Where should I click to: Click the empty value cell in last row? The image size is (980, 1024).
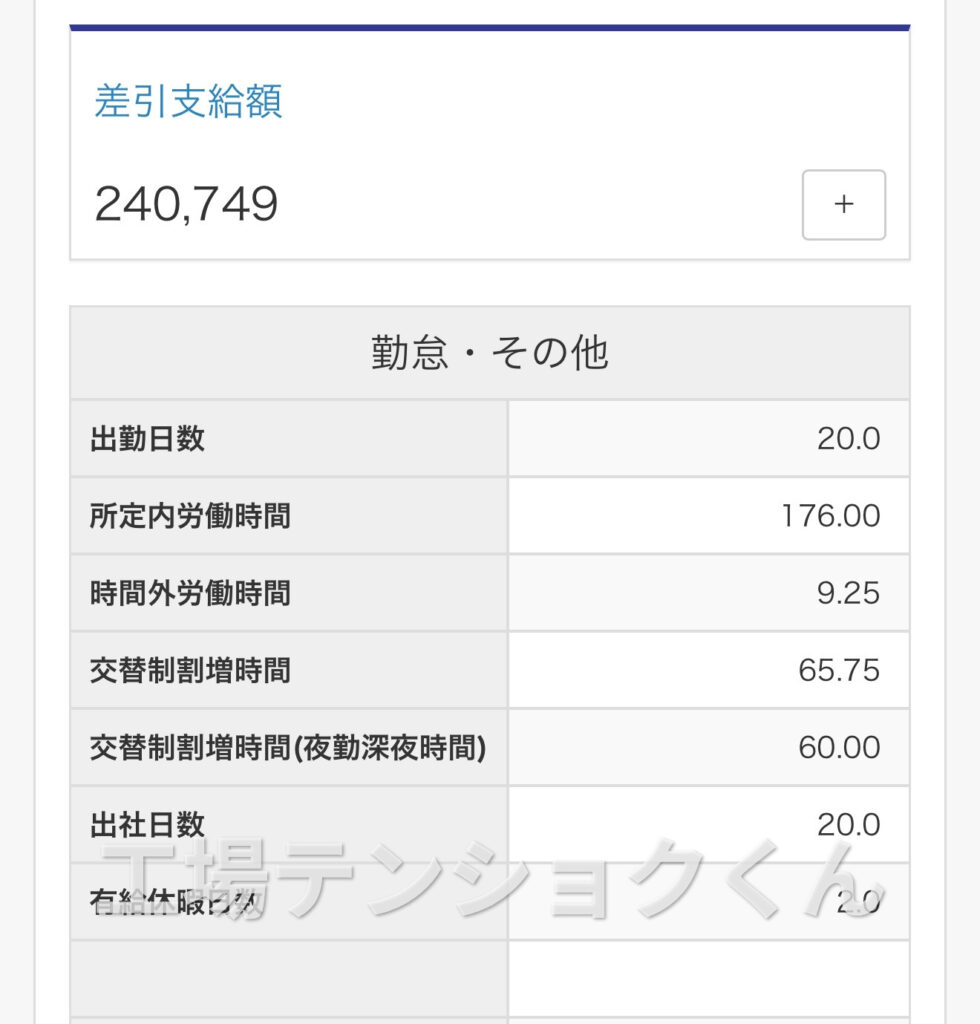point(709,978)
